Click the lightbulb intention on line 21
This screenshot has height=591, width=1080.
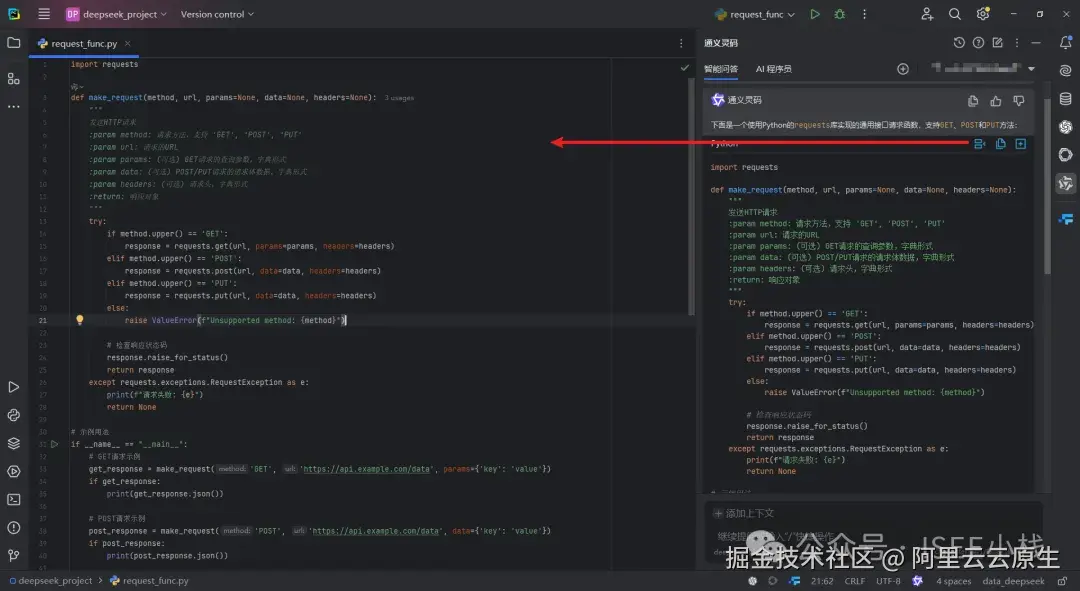click(x=79, y=320)
